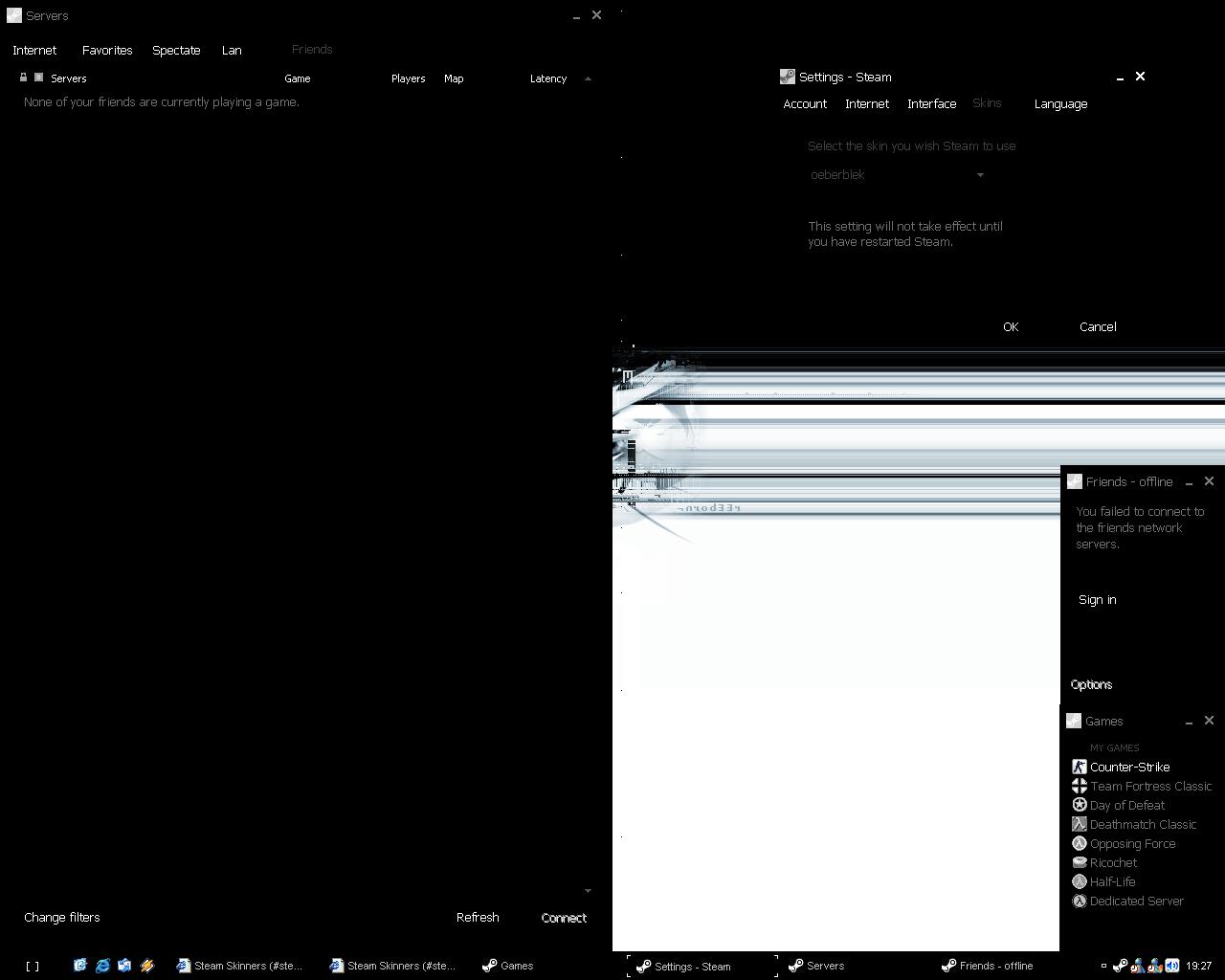Select Day of Defeat game
The width and height of the screenshot is (1225, 980).
click(1126, 805)
